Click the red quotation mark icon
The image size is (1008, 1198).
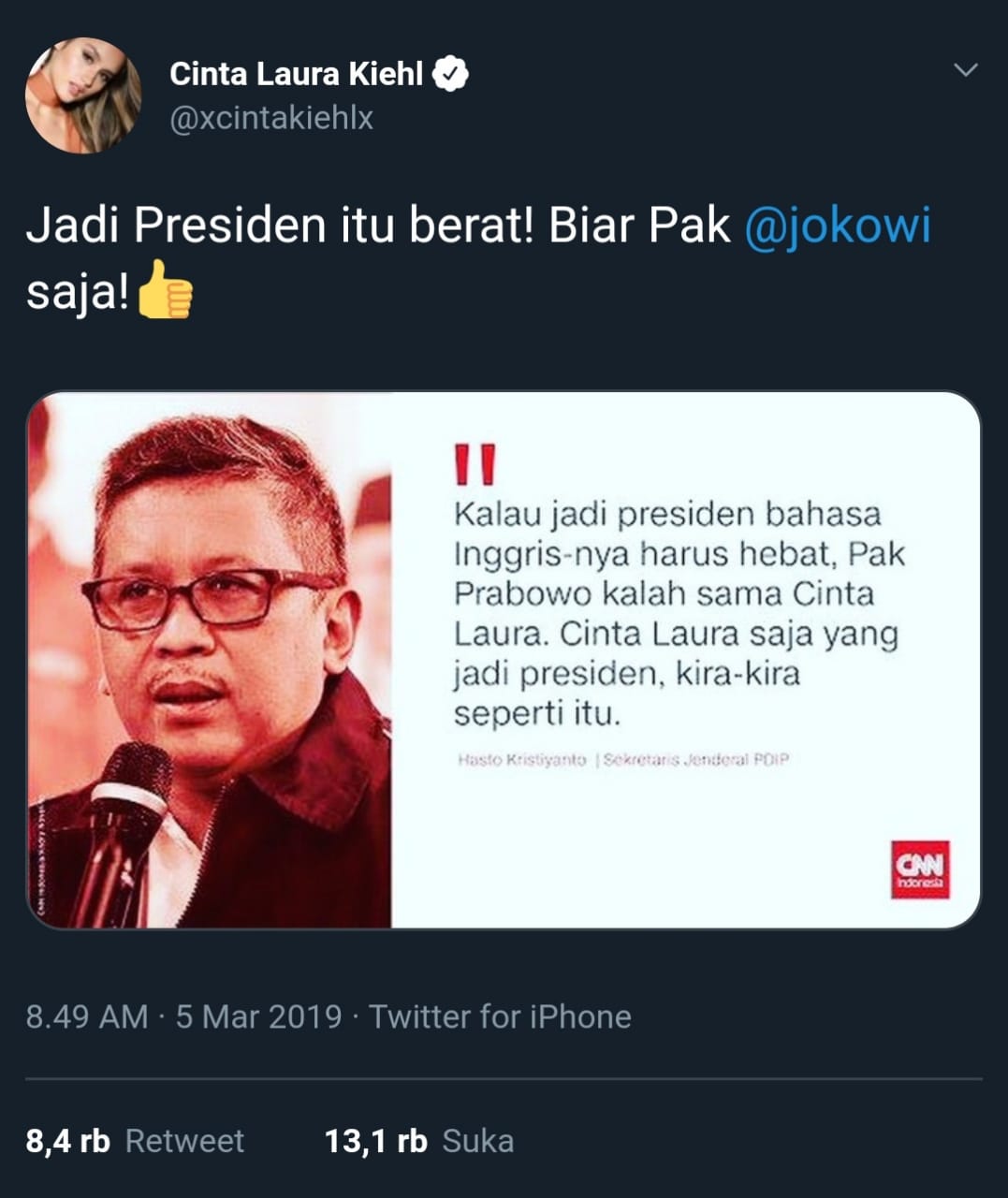475,464
